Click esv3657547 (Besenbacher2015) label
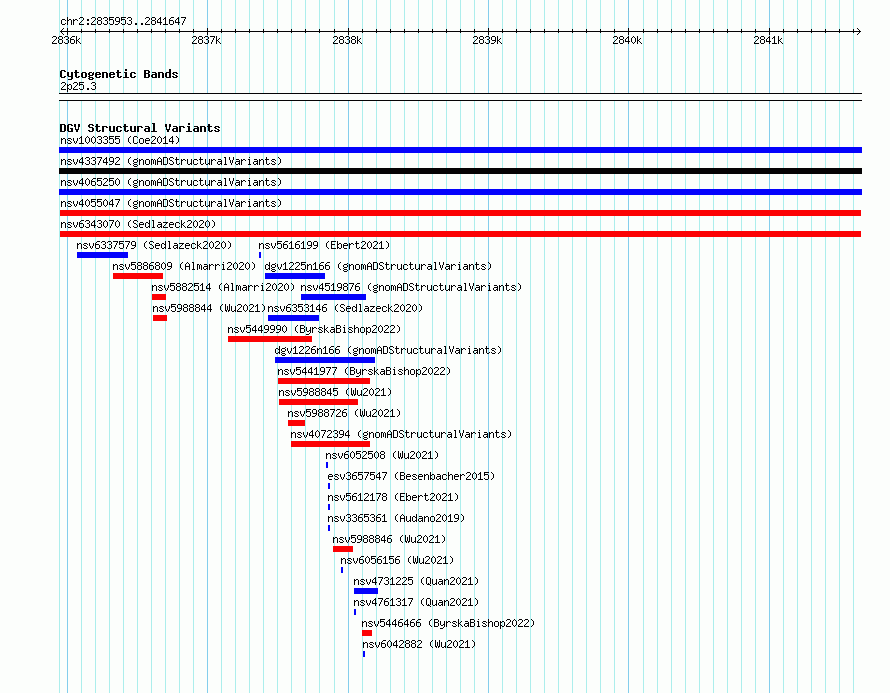The image size is (890, 693). [411, 476]
